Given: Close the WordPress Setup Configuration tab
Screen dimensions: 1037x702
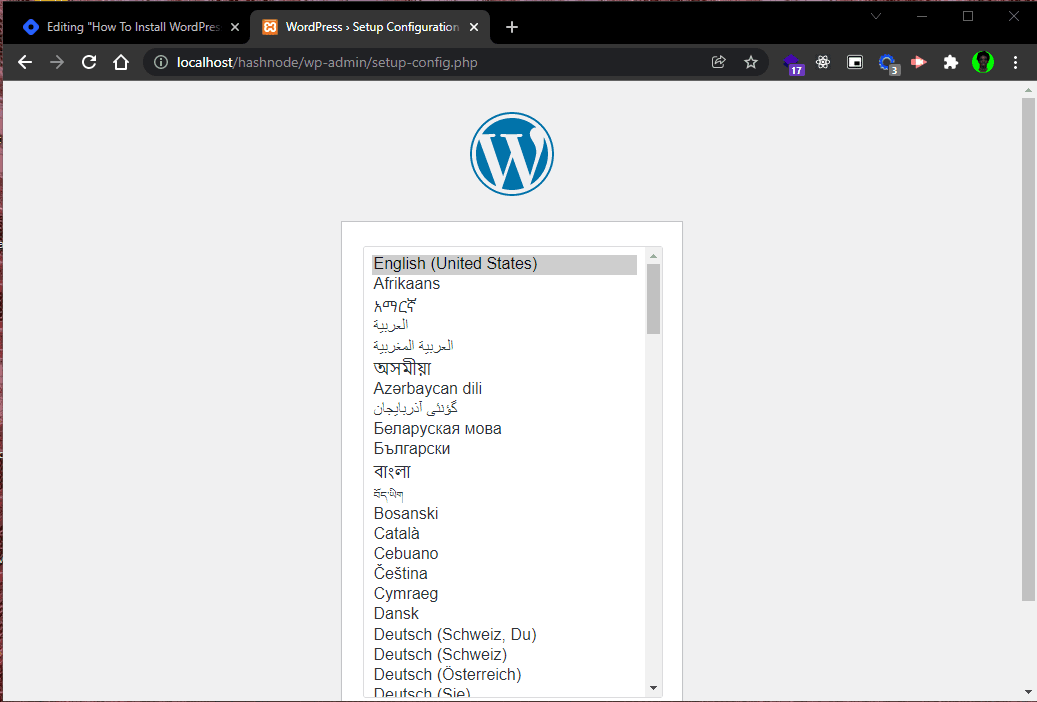Looking at the screenshot, I should pyautogui.click(x=474, y=27).
